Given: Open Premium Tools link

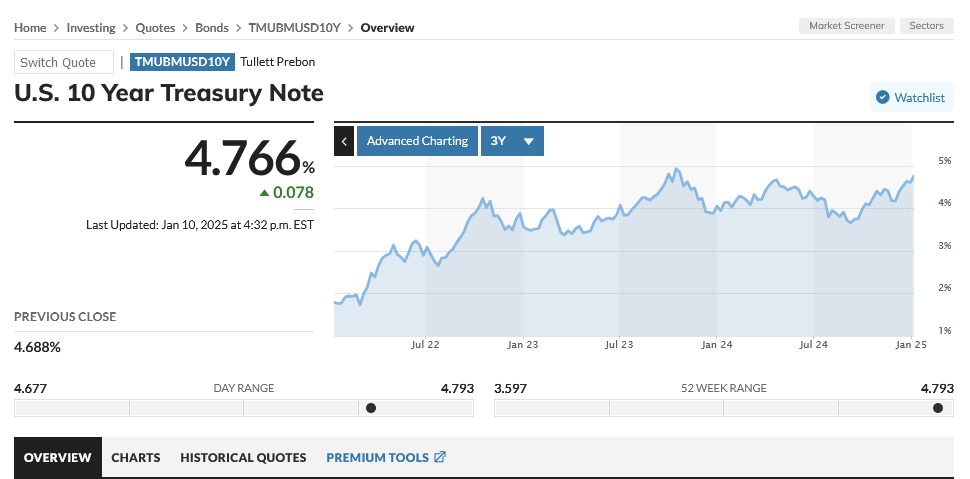Looking at the screenshot, I should [x=377, y=457].
